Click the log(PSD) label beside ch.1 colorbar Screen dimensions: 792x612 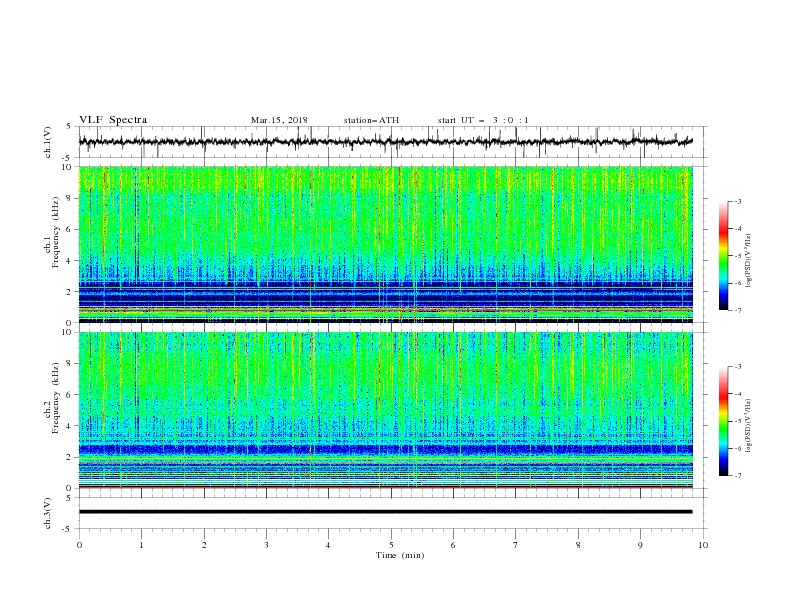748,261
